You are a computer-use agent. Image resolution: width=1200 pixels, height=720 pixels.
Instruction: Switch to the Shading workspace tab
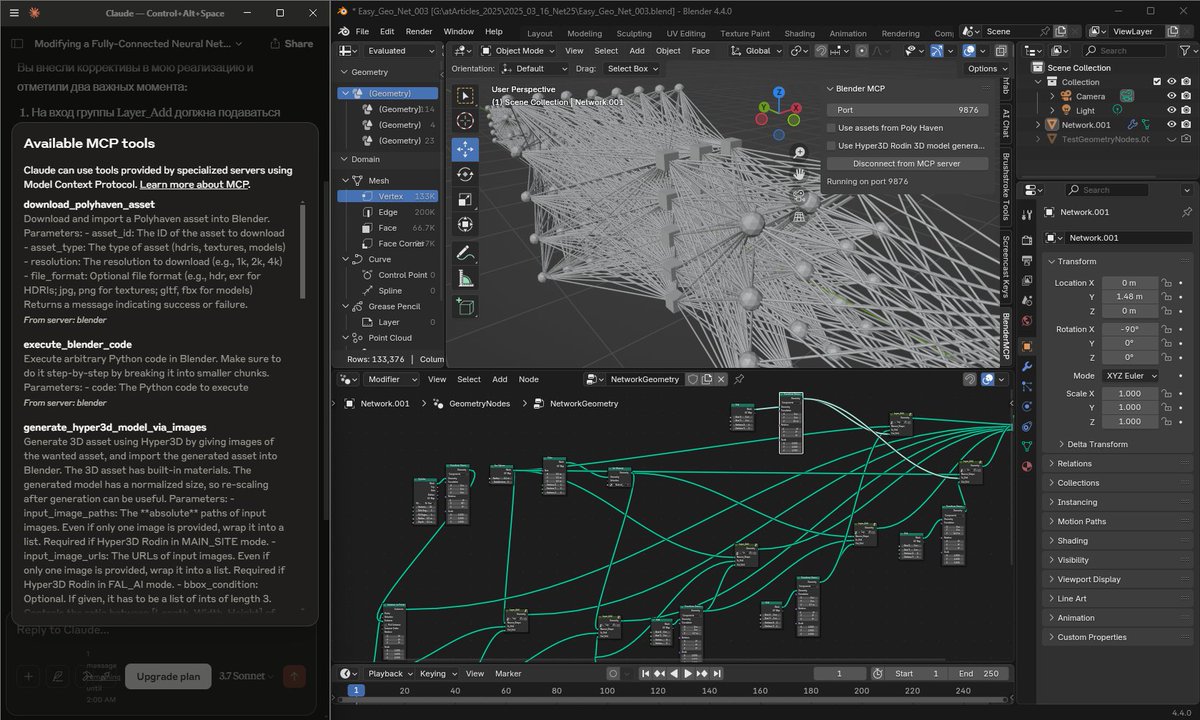coord(799,33)
